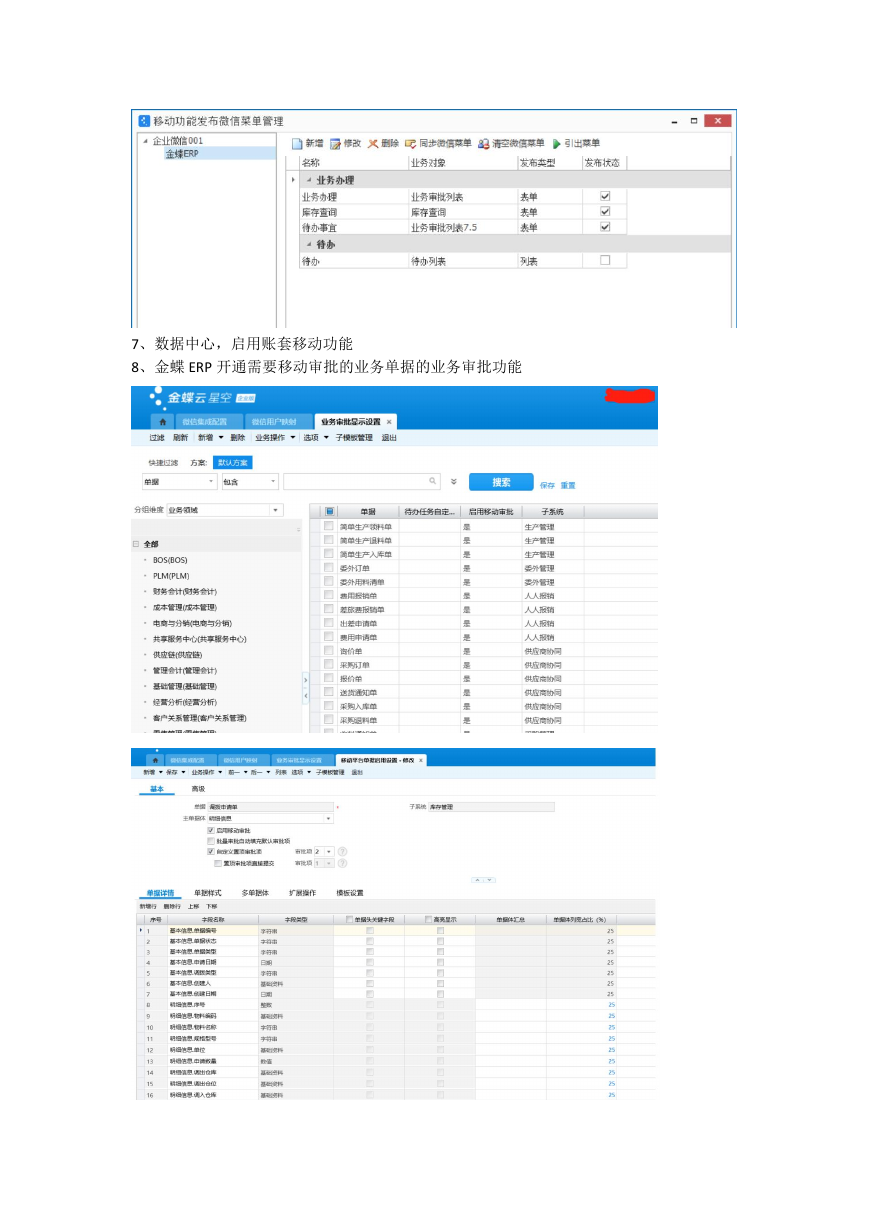Click 刷新 in the 业务审批显示设置 toolbar
The image size is (869, 1228).
tap(180, 437)
